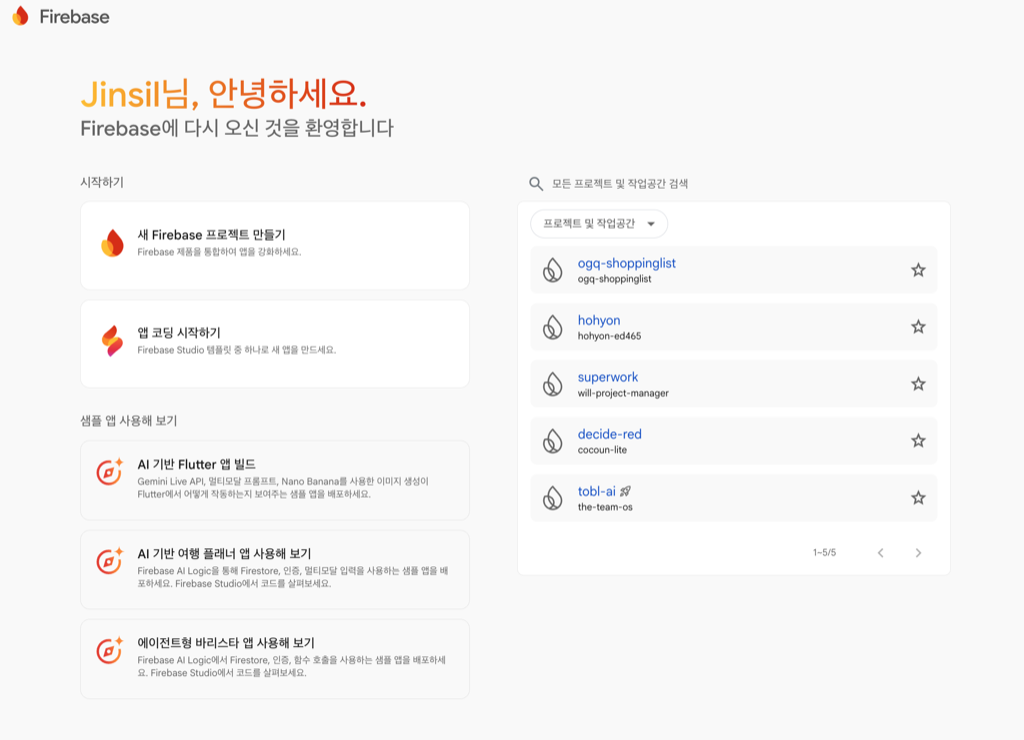Screen dimensions: 1024x740
Task: Click the 앱 코딩 시작하기 card
Action: point(274,343)
